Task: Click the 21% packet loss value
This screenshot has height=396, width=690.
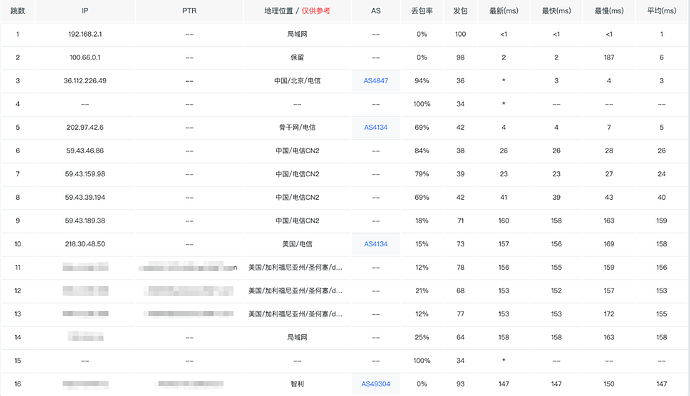Action: pyautogui.click(x=422, y=290)
